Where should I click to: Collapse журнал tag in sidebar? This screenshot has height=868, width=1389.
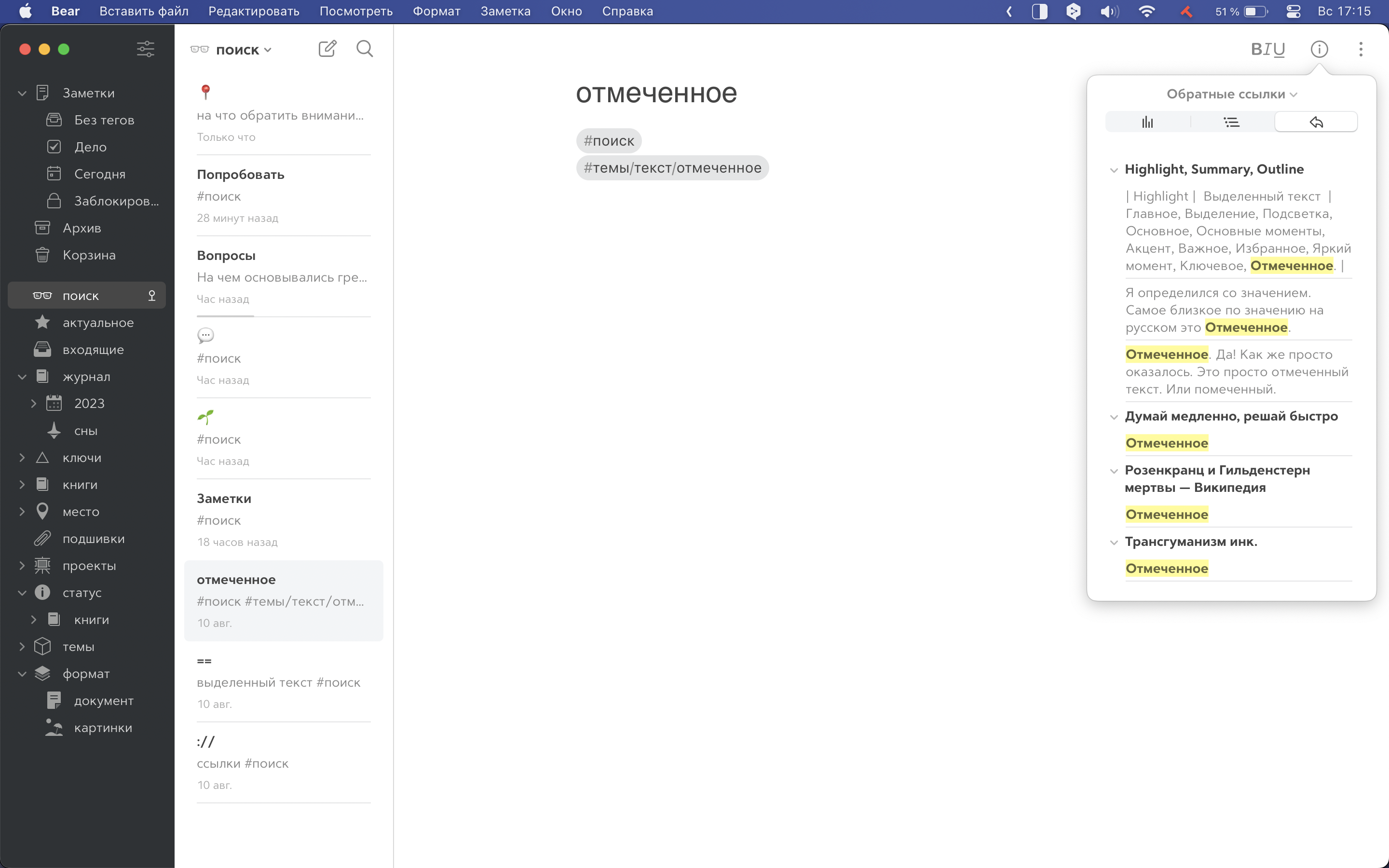pyautogui.click(x=22, y=377)
